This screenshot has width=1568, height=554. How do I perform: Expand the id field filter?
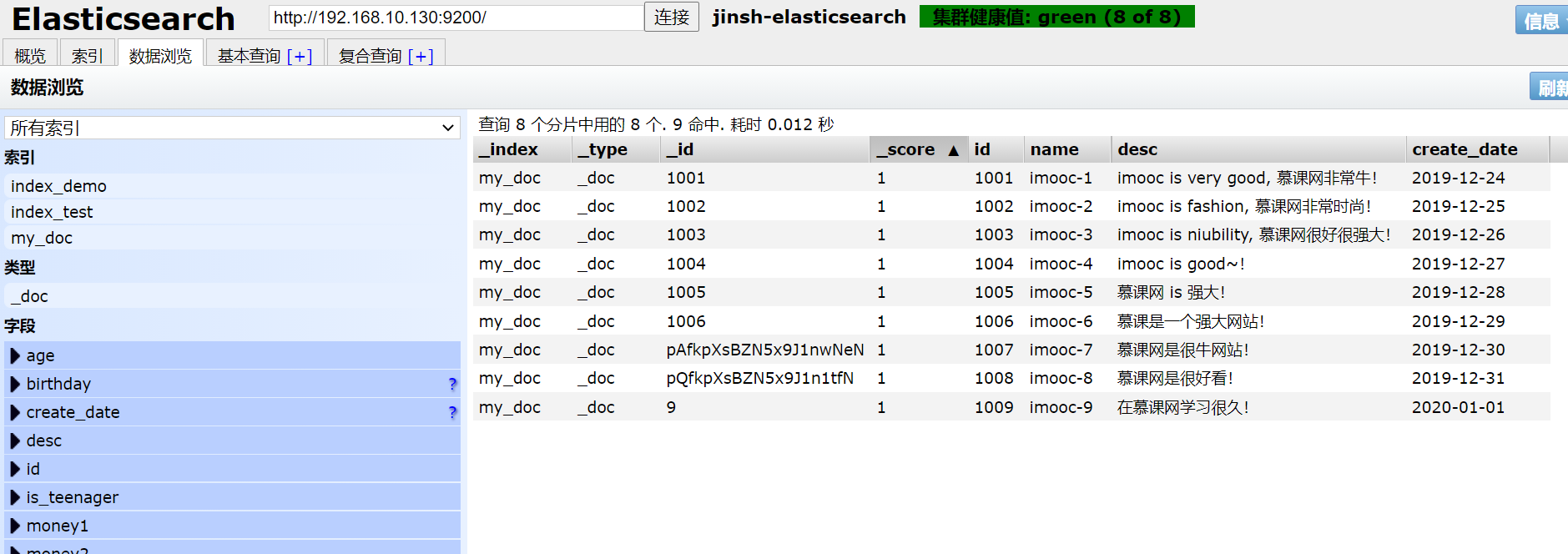(15, 469)
